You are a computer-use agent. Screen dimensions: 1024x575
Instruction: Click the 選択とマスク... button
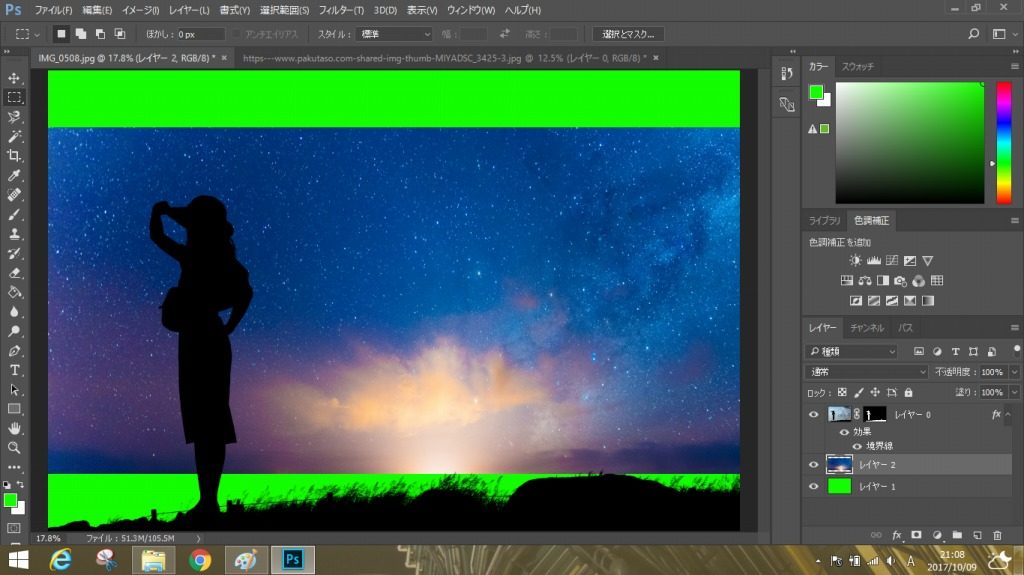pos(628,34)
